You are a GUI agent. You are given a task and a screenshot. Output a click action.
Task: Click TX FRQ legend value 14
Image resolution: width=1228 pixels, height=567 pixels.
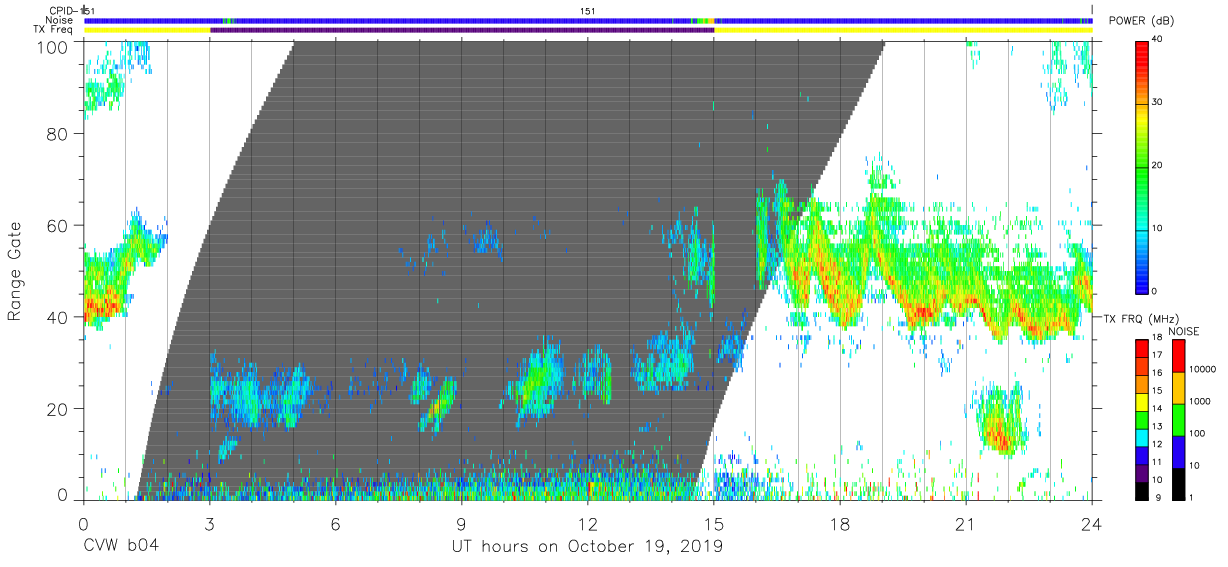[x=1155, y=410]
